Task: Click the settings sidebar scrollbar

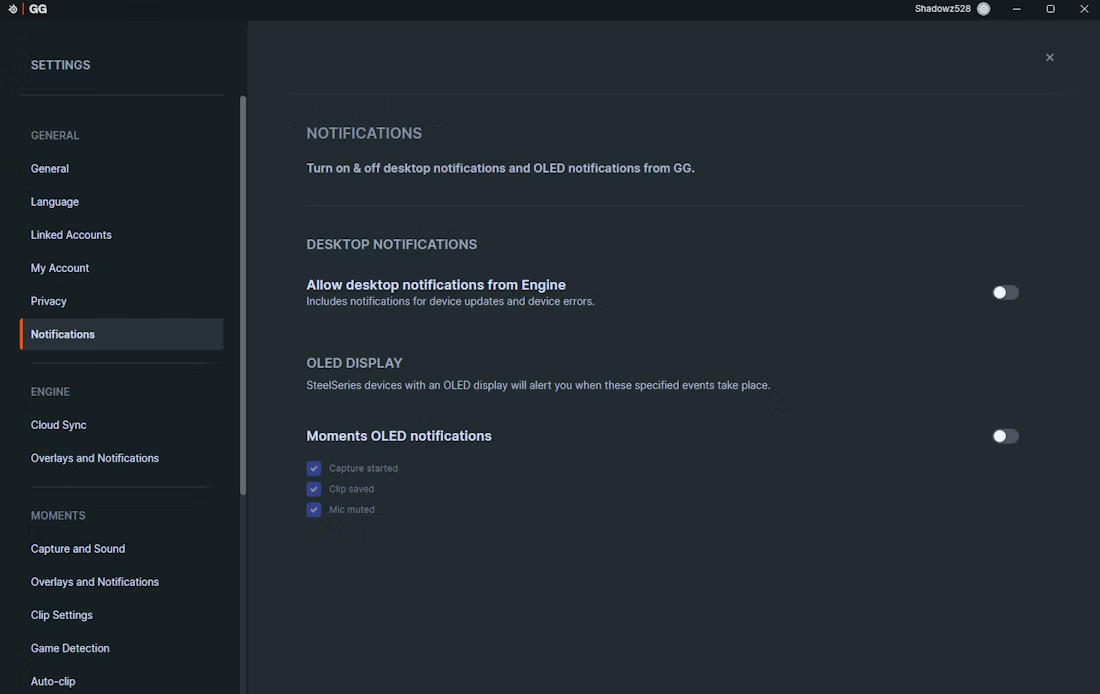Action: pos(243,295)
